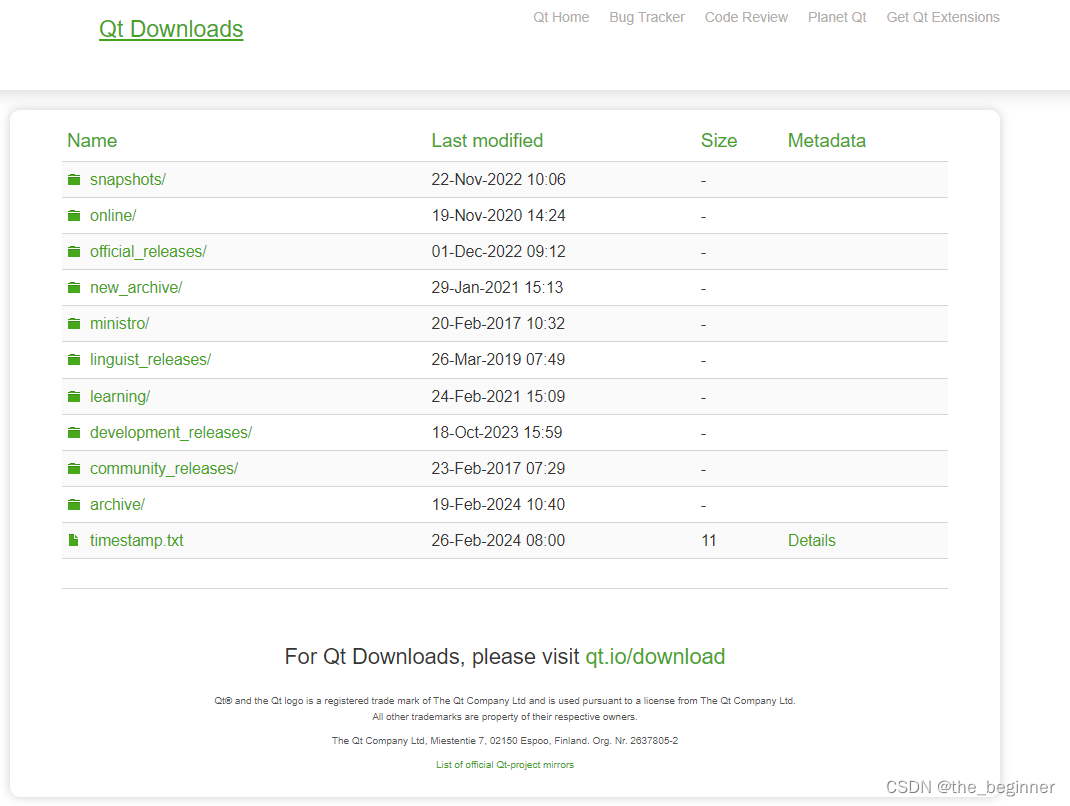Open Bug Tracker in top navigation
The height and width of the screenshot is (806, 1070).
tap(647, 18)
